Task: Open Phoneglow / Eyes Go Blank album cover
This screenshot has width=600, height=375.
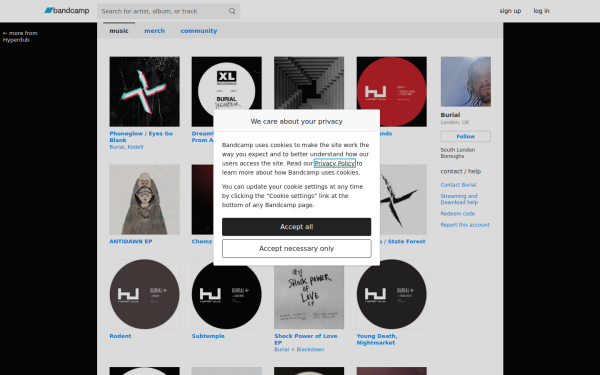Action: pyautogui.click(x=144, y=91)
